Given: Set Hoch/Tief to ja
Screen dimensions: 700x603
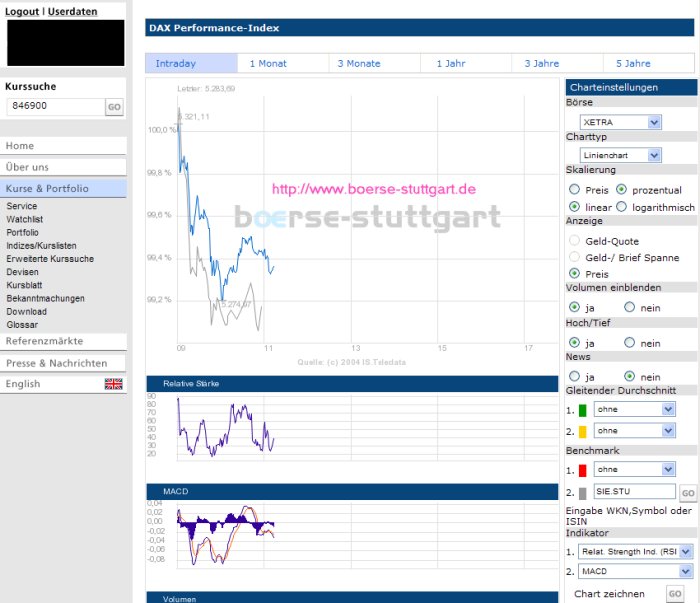Looking at the screenshot, I should [575, 343].
